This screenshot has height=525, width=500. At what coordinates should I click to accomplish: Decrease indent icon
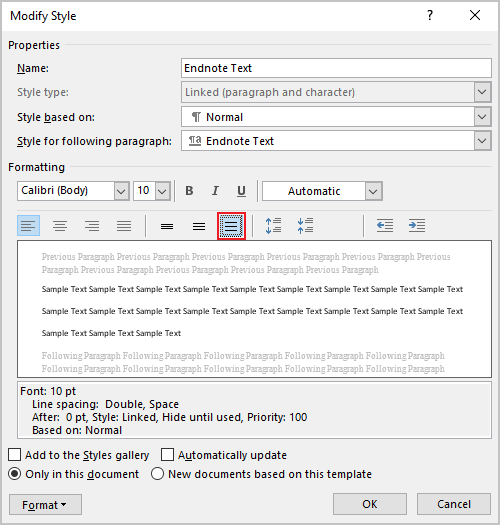pyautogui.click(x=385, y=226)
